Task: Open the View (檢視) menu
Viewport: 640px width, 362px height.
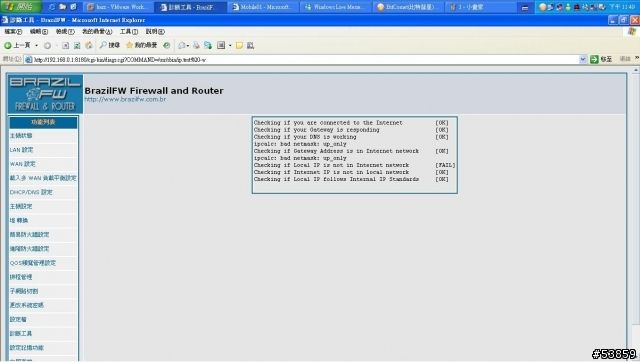Action: [x=65, y=31]
